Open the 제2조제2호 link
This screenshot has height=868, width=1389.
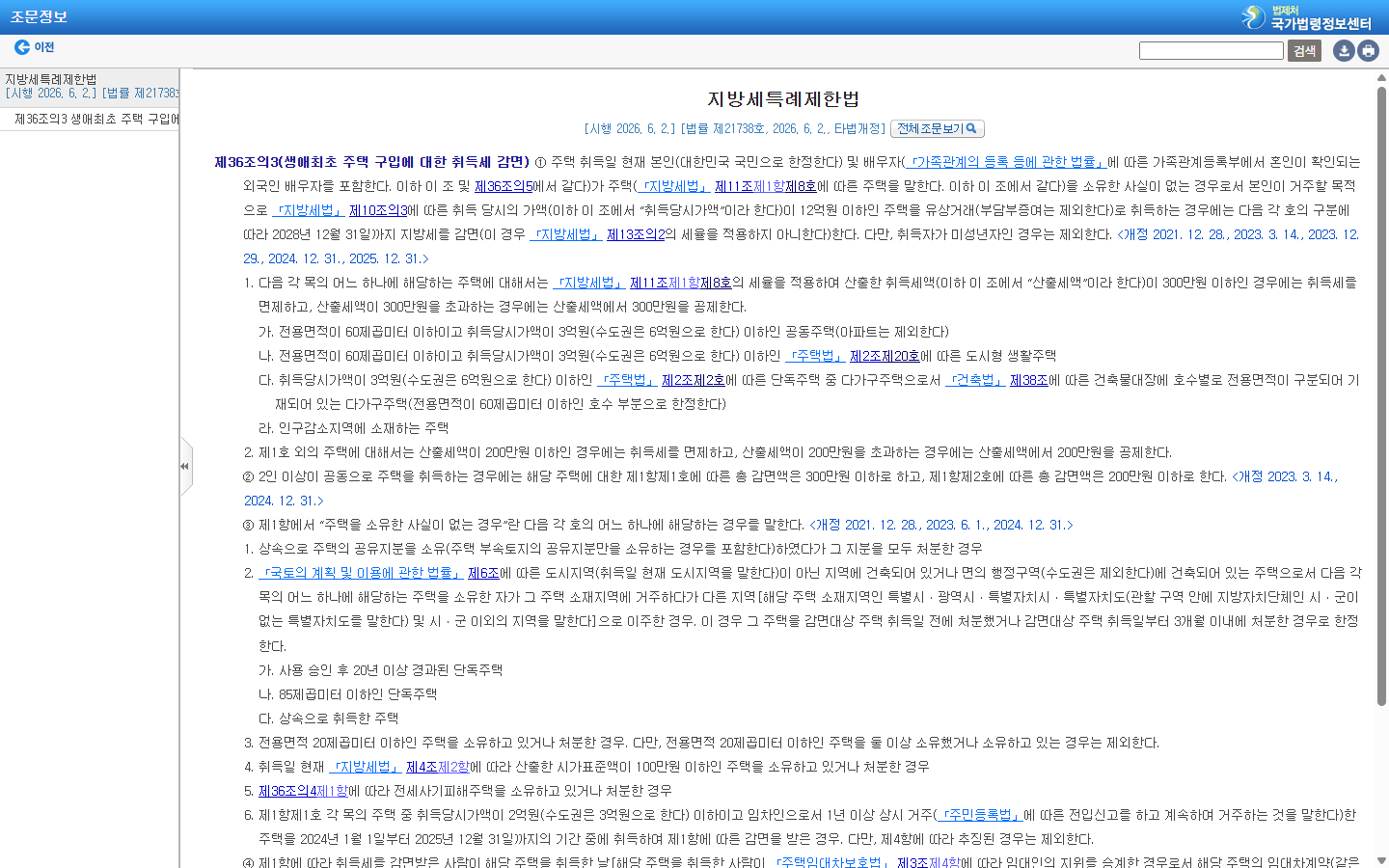pyautogui.click(x=694, y=380)
